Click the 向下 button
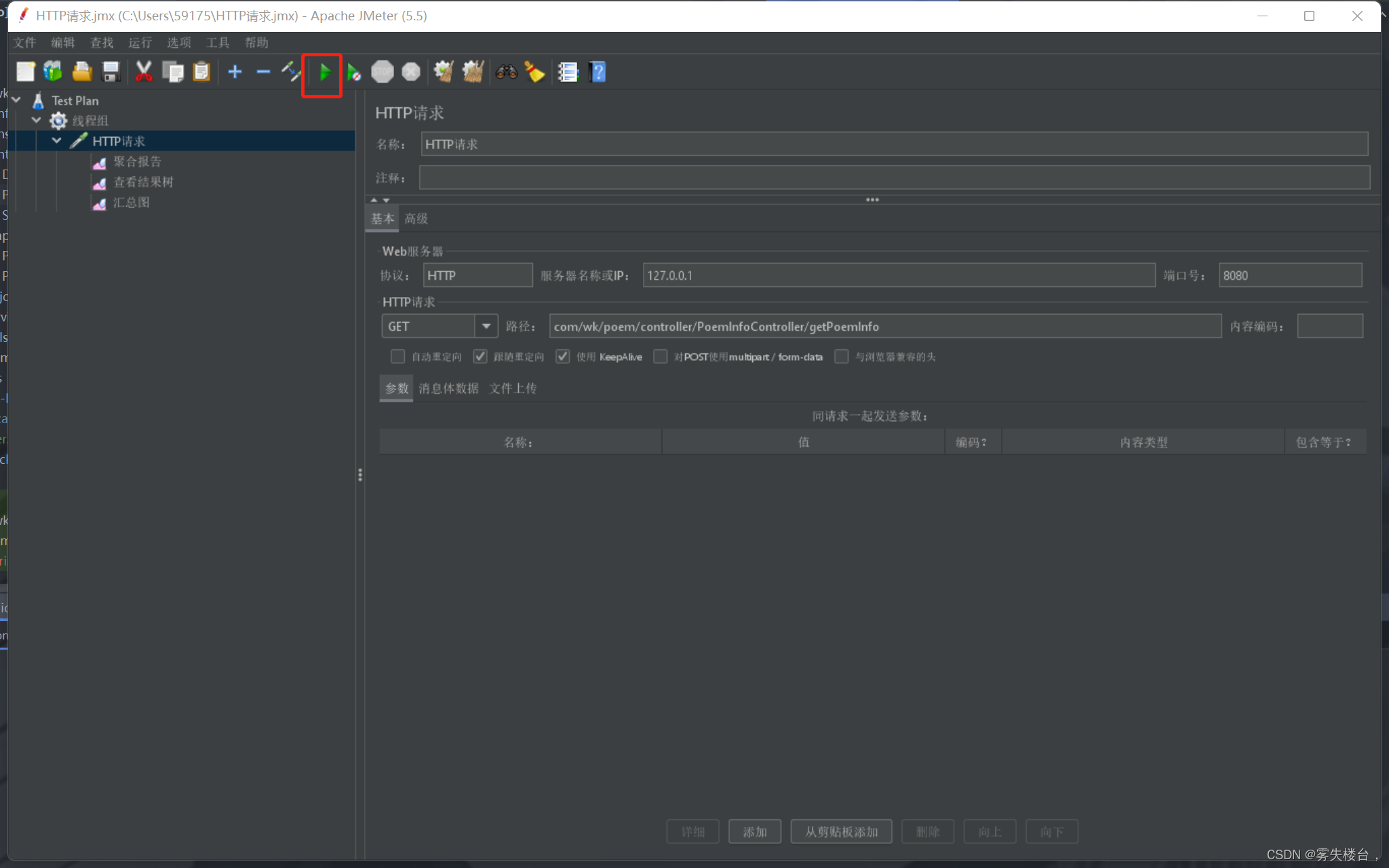1389x868 pixels. coord(1052,831)
